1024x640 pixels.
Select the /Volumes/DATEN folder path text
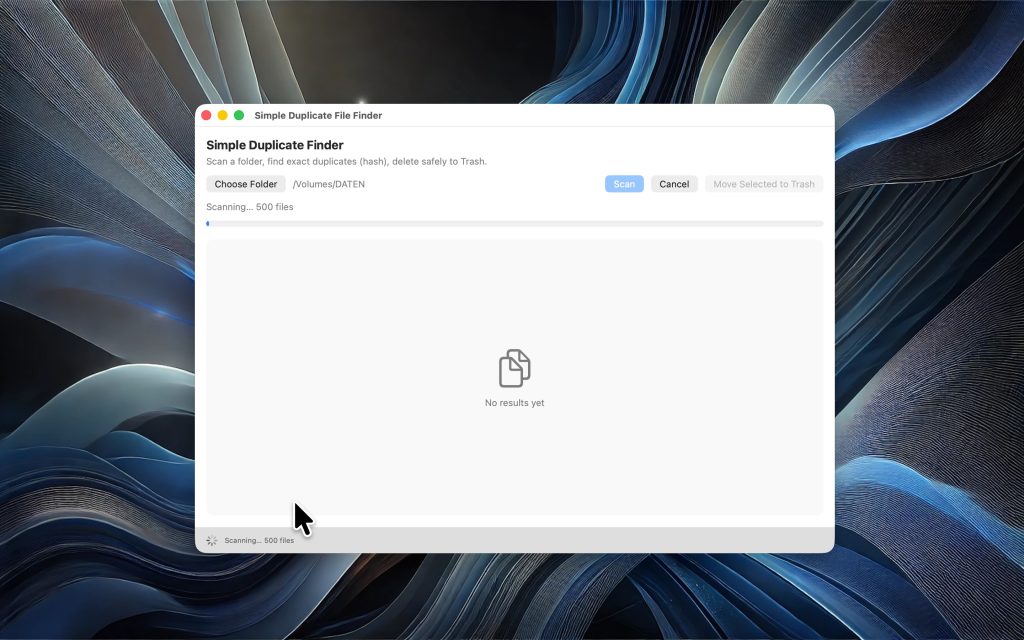point(329,184)
